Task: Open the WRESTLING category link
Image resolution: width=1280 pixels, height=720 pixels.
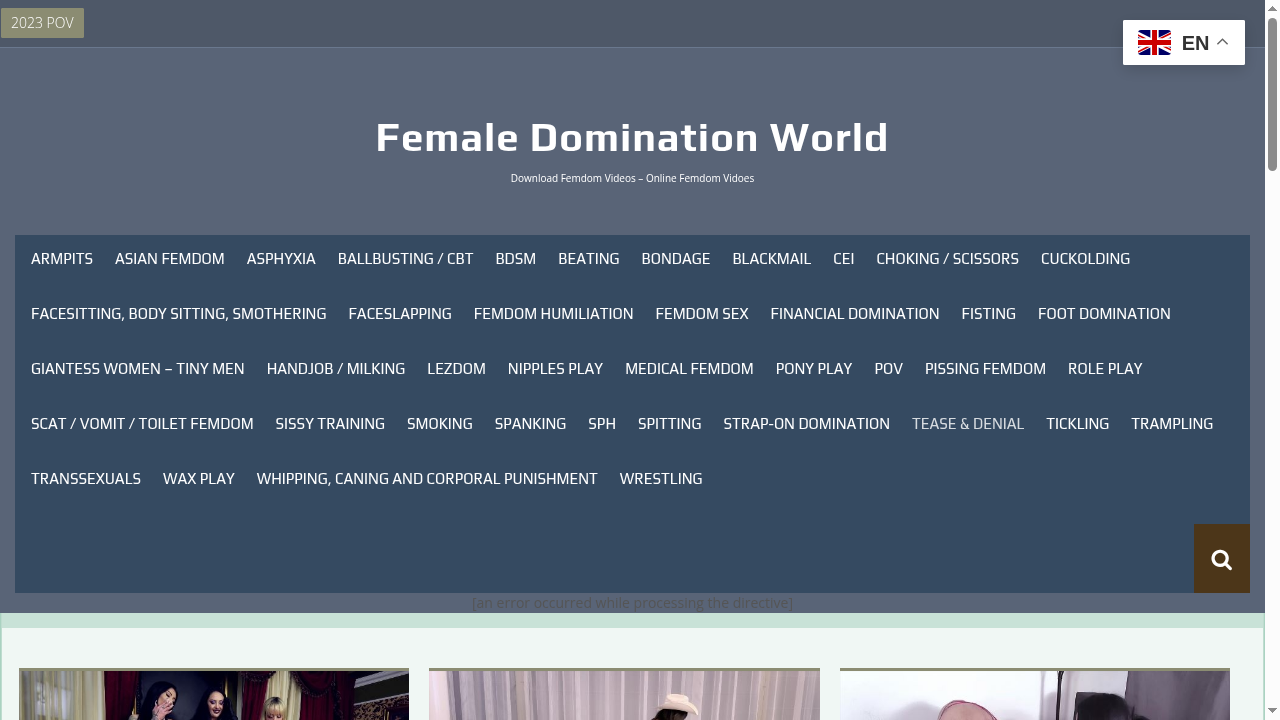Action: pyautogui.click(x=660, y=478)
